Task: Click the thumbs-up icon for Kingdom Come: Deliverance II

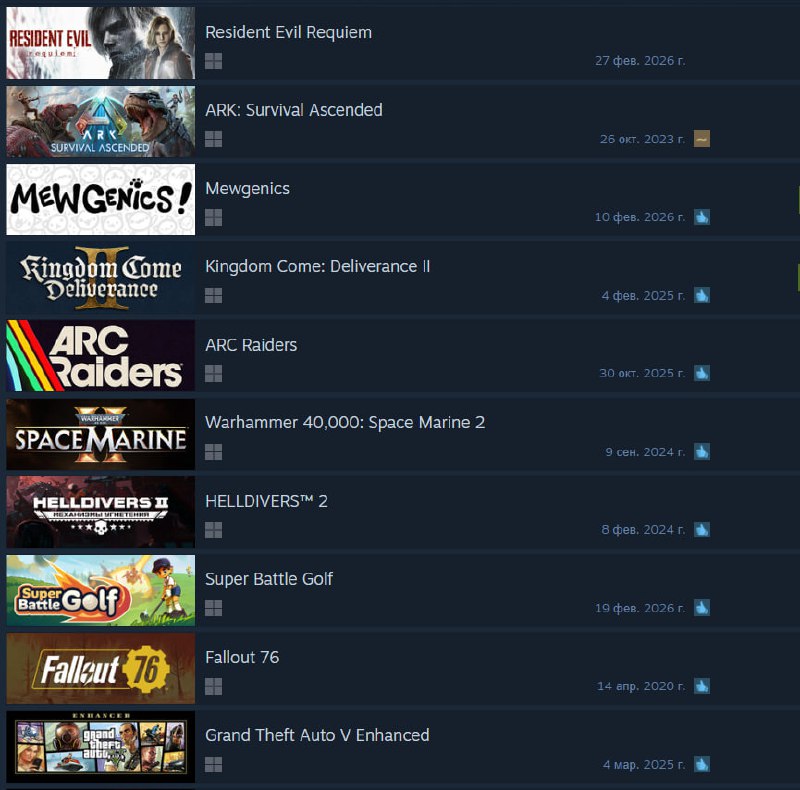Action: pos(702,295)
